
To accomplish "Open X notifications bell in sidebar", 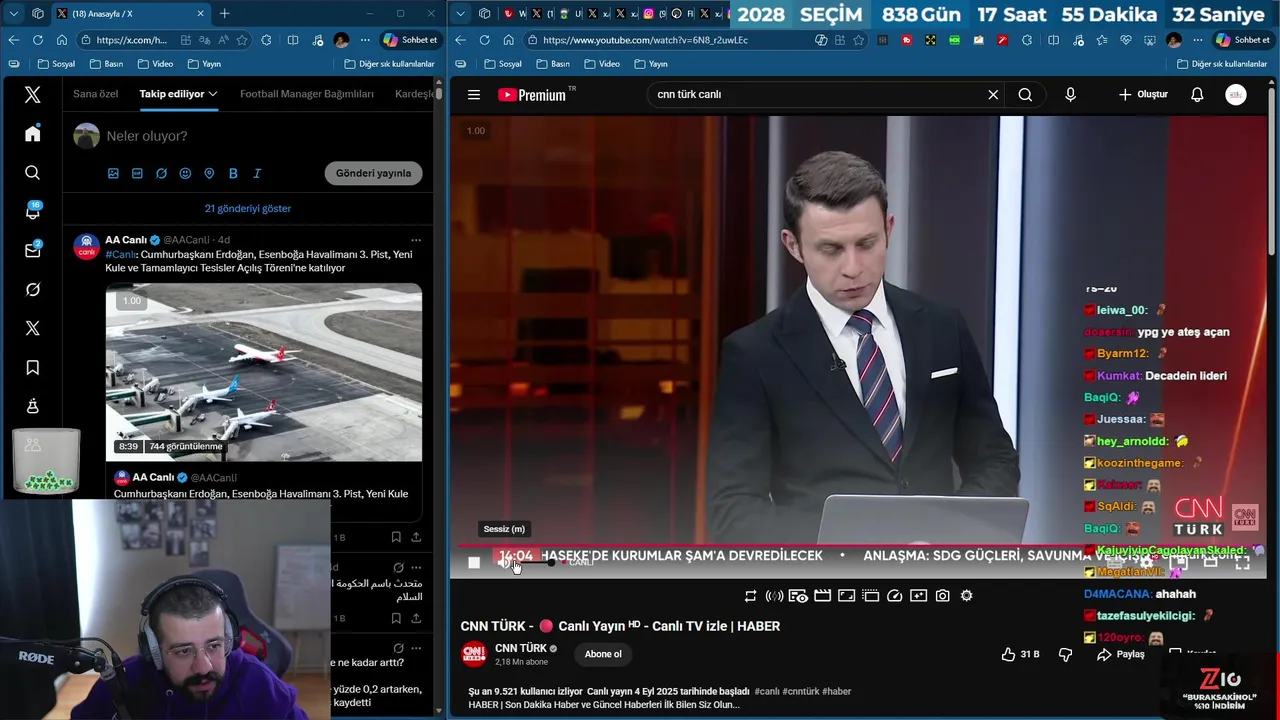I will [33, 211].
